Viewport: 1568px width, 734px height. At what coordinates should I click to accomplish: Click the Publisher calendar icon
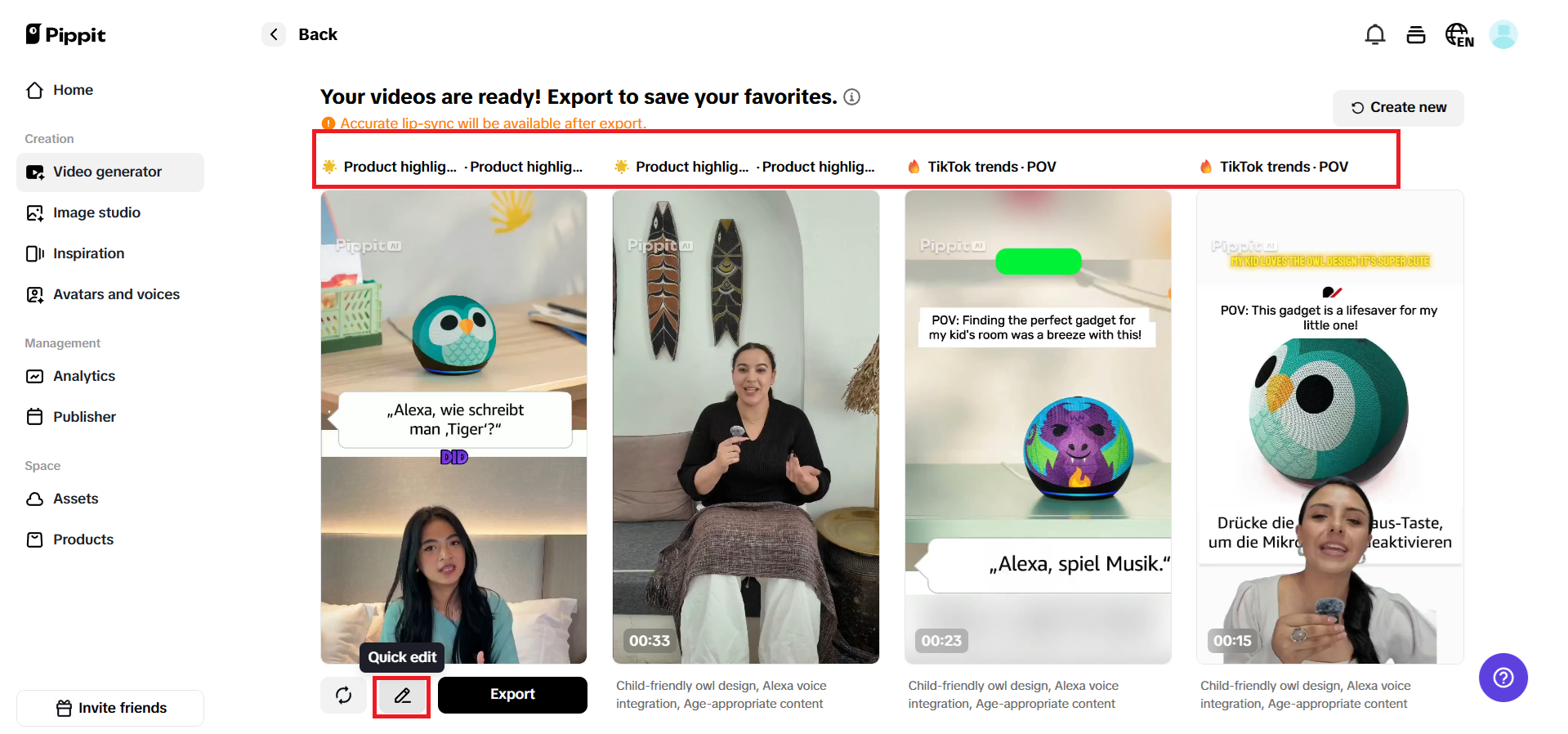(35, 417)
